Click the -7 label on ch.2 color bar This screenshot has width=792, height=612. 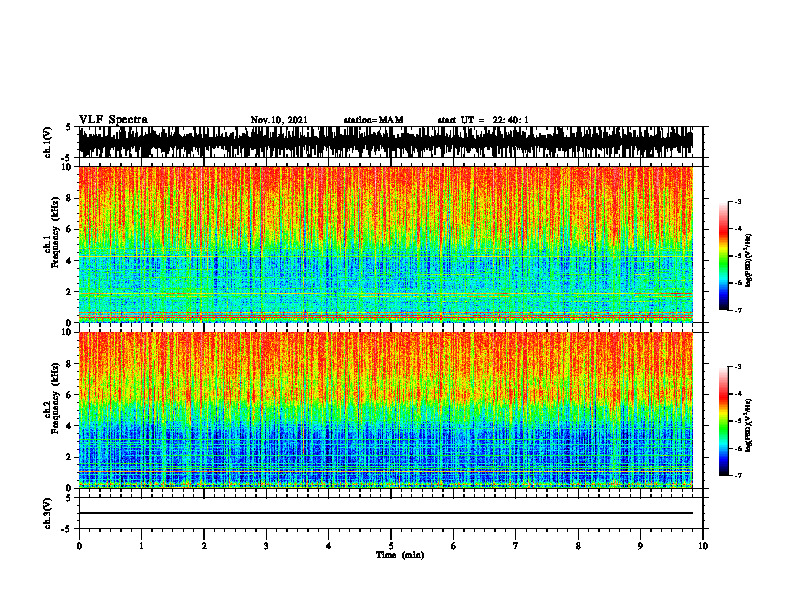pos(738,476)
